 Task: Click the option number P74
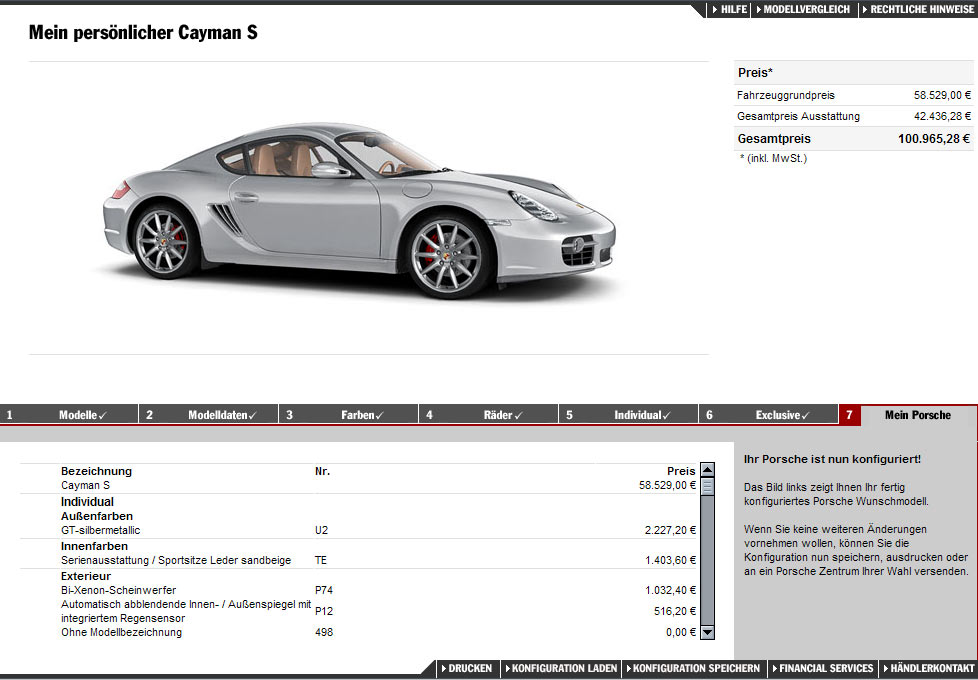324,590
